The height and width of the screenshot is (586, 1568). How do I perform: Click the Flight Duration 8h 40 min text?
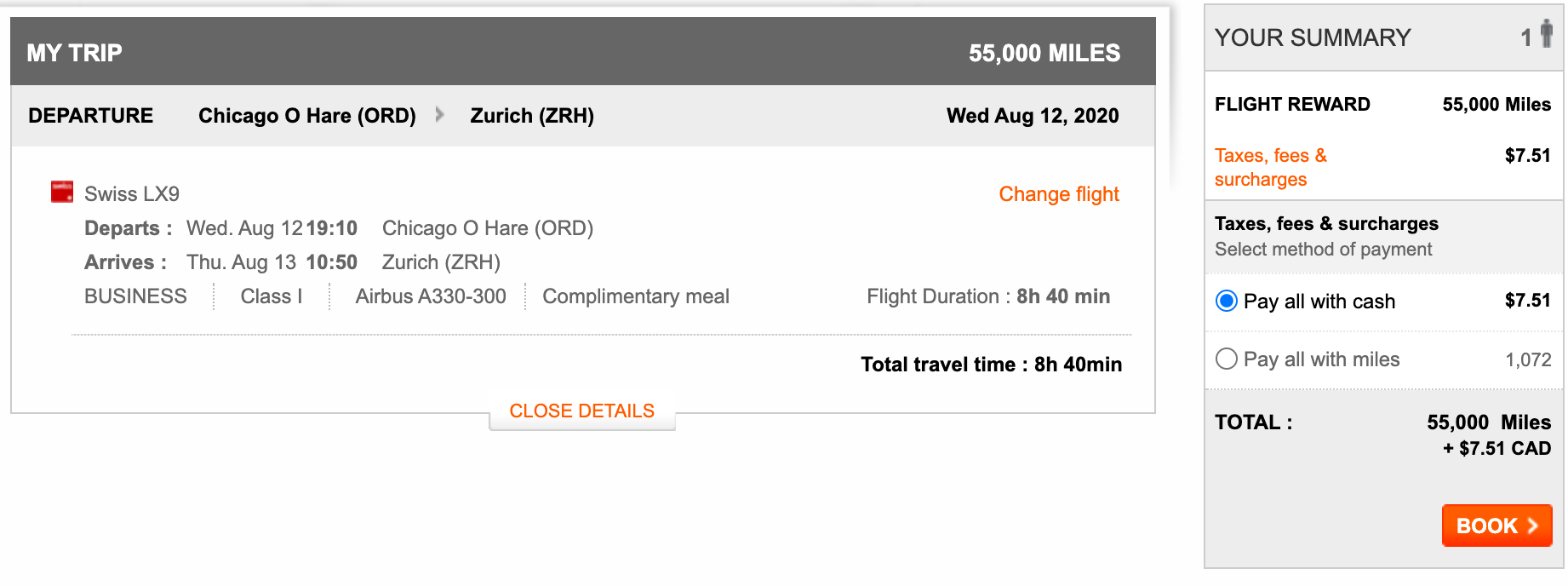click(x=987, y=296)
